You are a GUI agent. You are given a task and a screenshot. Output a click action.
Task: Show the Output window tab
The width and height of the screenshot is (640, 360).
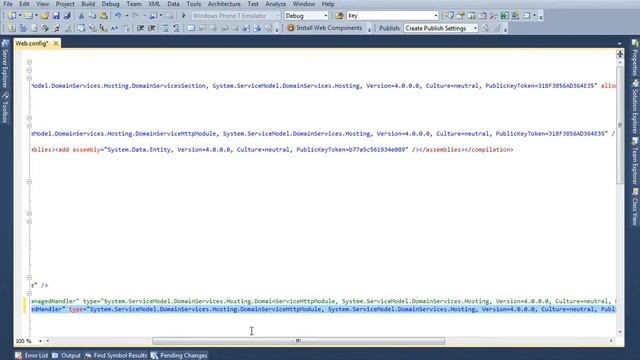pyautogui.click(x=67, y=356)
